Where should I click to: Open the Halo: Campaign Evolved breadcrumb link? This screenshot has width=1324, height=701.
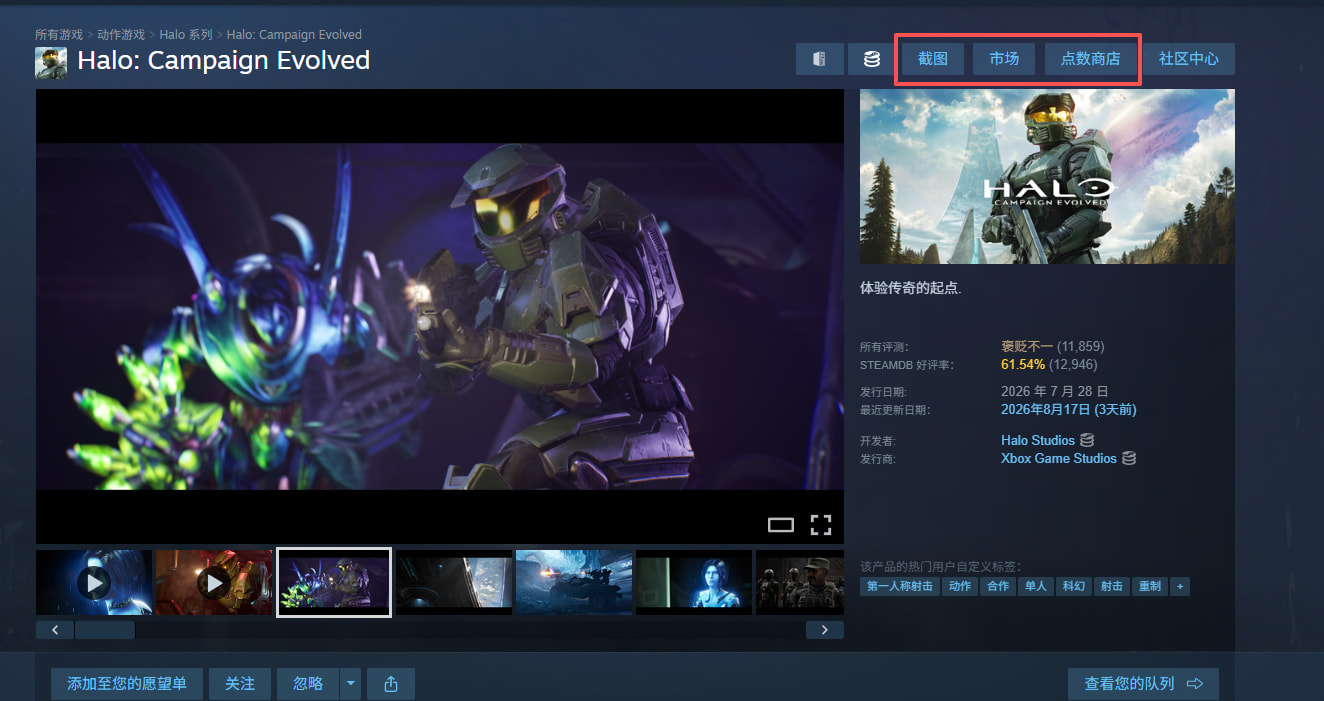294,35
